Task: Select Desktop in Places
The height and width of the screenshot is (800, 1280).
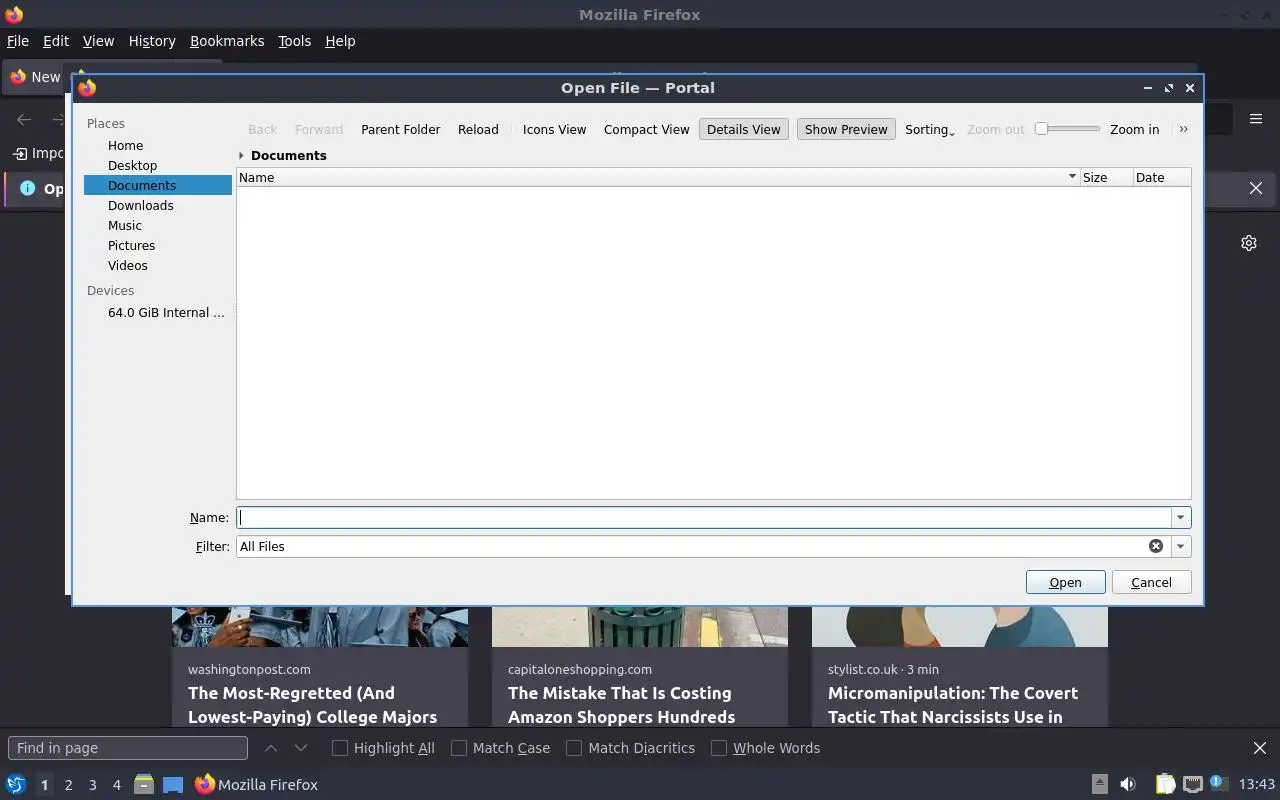Action: pyautogui.click(x=158, y=165)
